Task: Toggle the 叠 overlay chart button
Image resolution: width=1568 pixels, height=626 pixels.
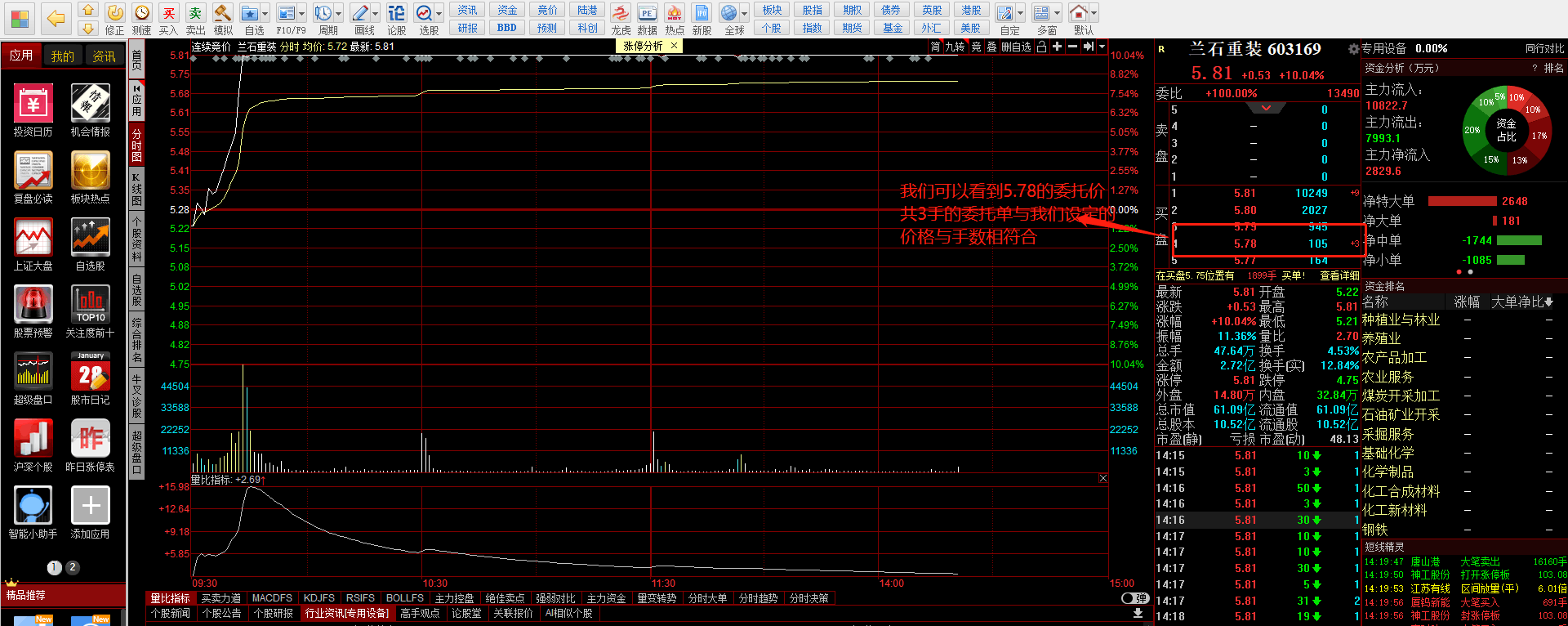Action: tap(991, 47)
